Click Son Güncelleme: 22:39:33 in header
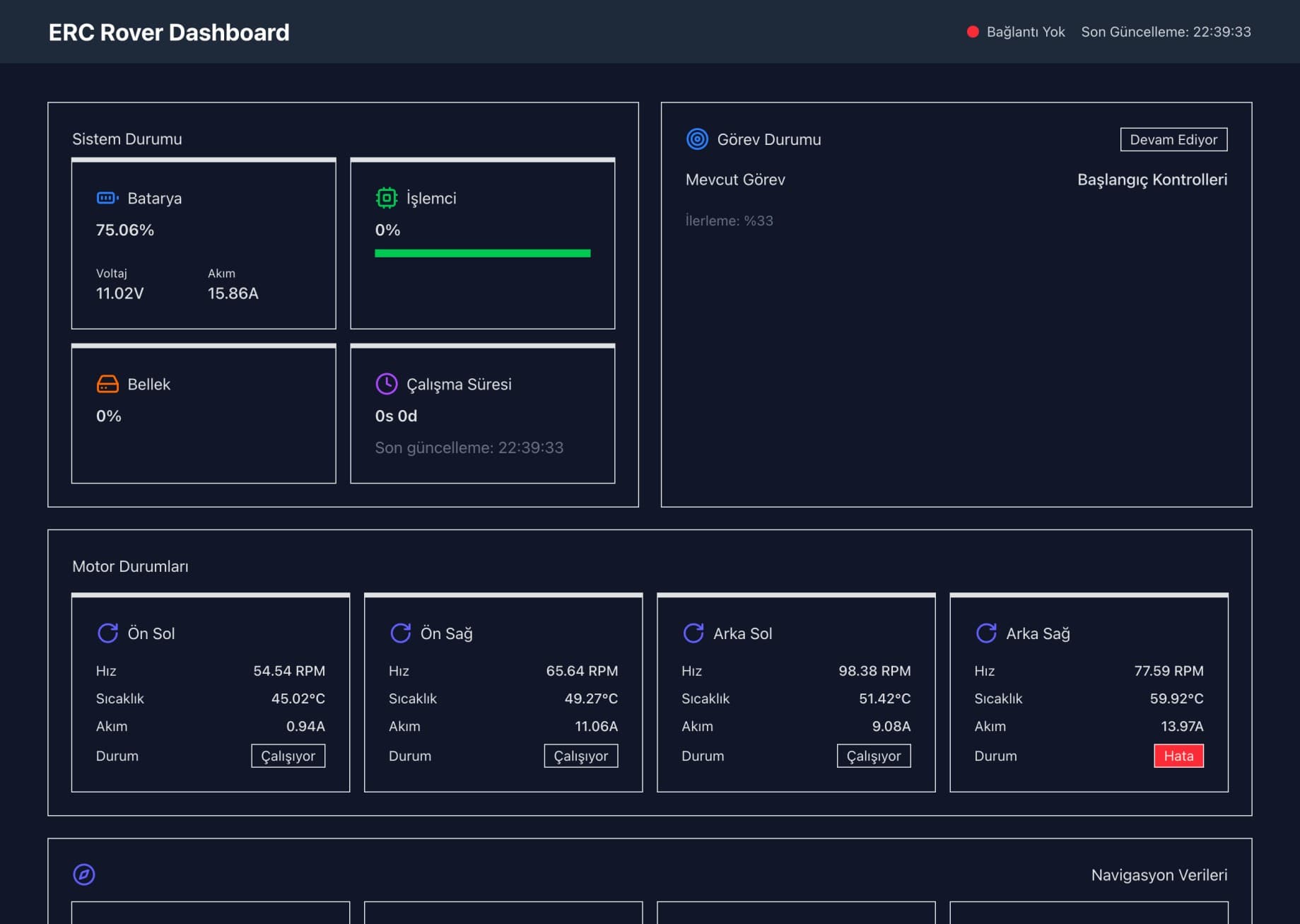Screen dimensions: 1300x924 click(x=1166, y=32)
